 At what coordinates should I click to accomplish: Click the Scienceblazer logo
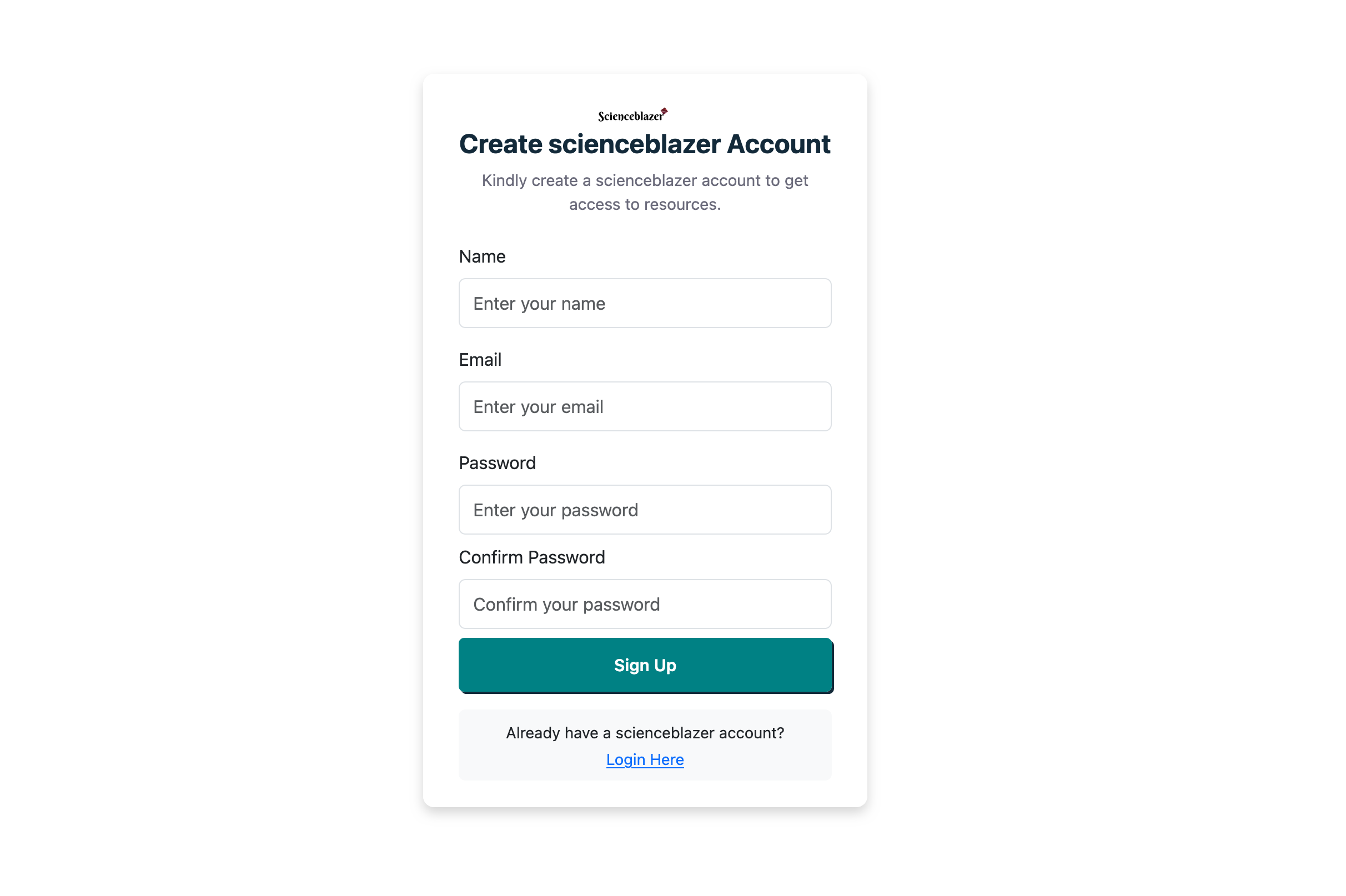tap(631, 115)
